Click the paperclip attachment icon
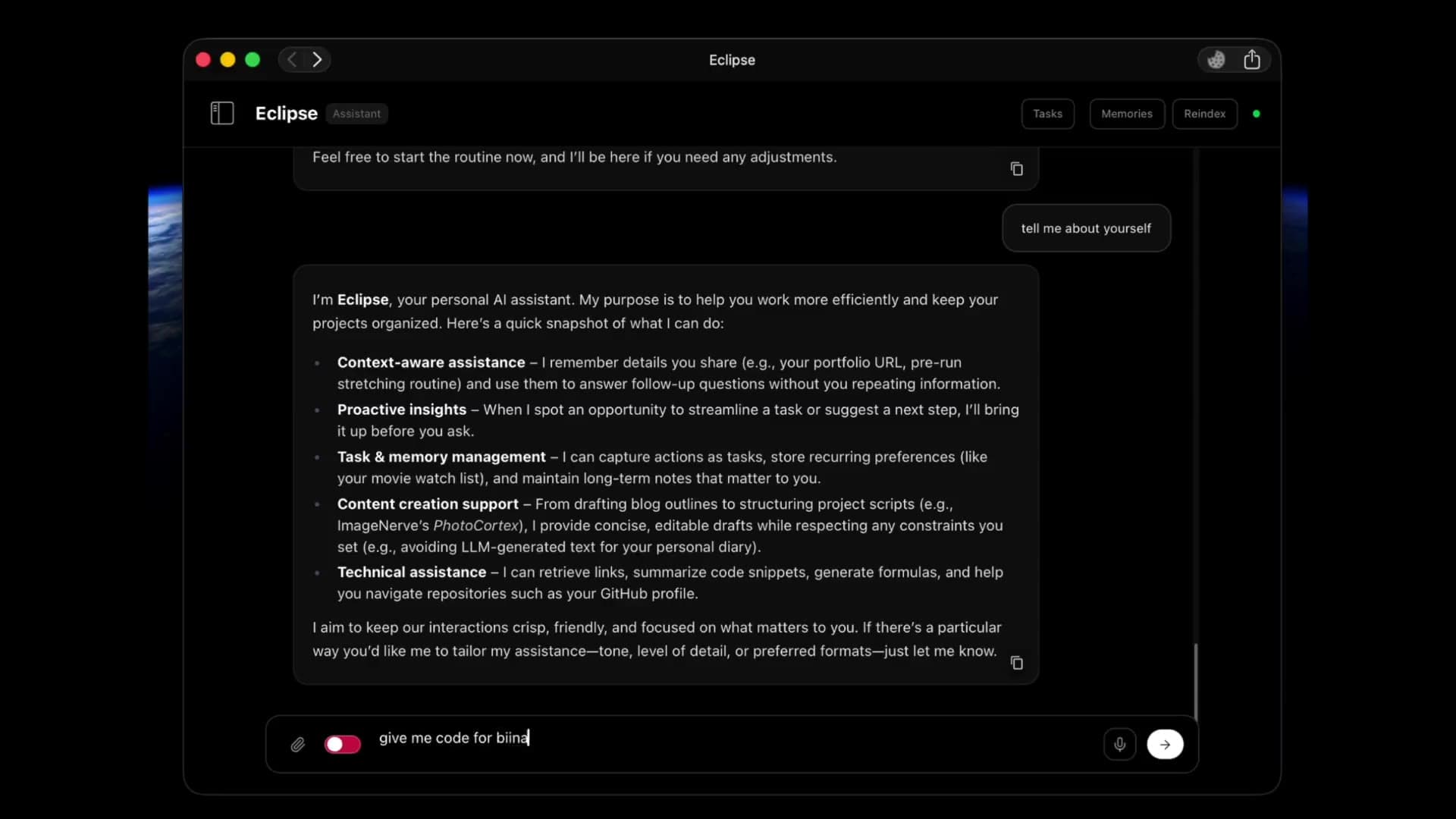The image size is (1456, 819). (298, 745)
